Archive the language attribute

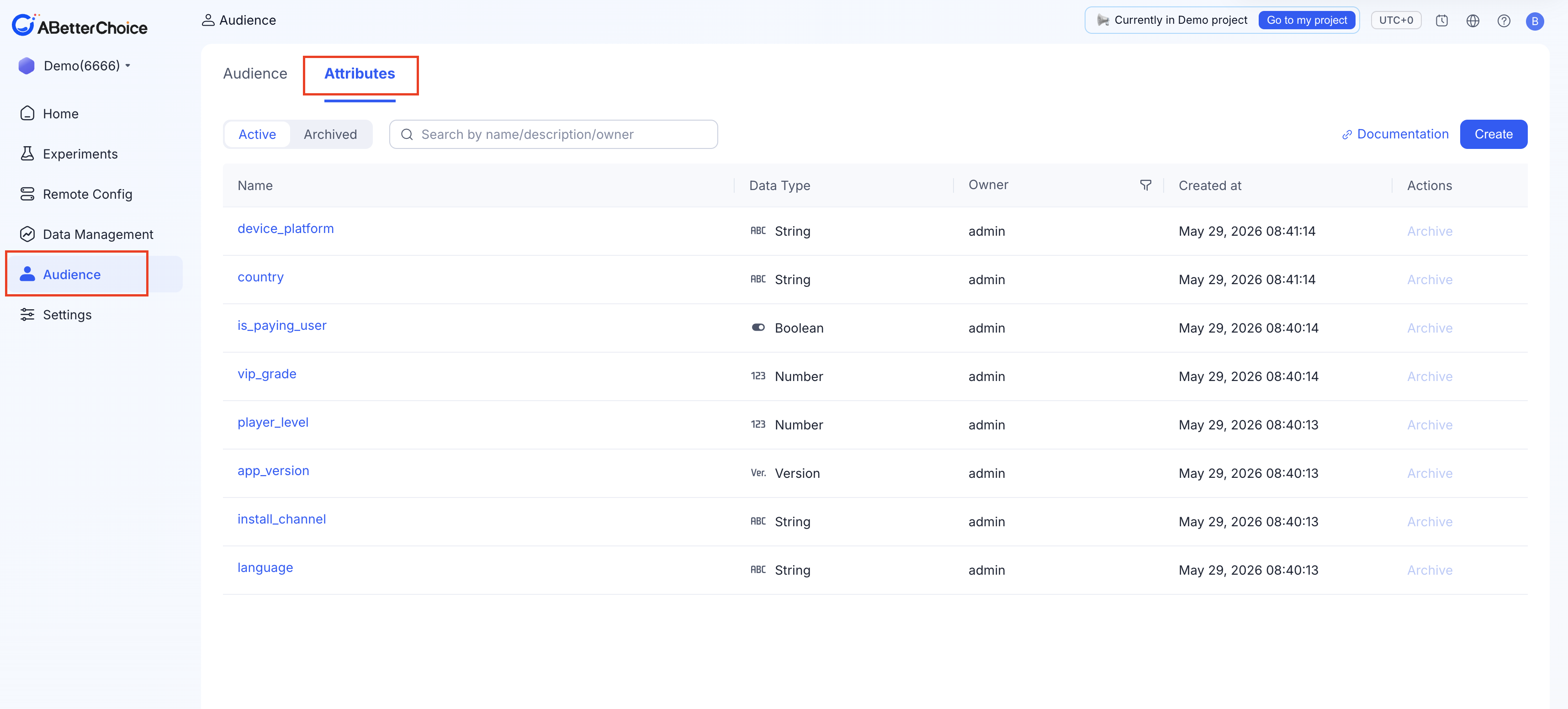click(1429, 570)
